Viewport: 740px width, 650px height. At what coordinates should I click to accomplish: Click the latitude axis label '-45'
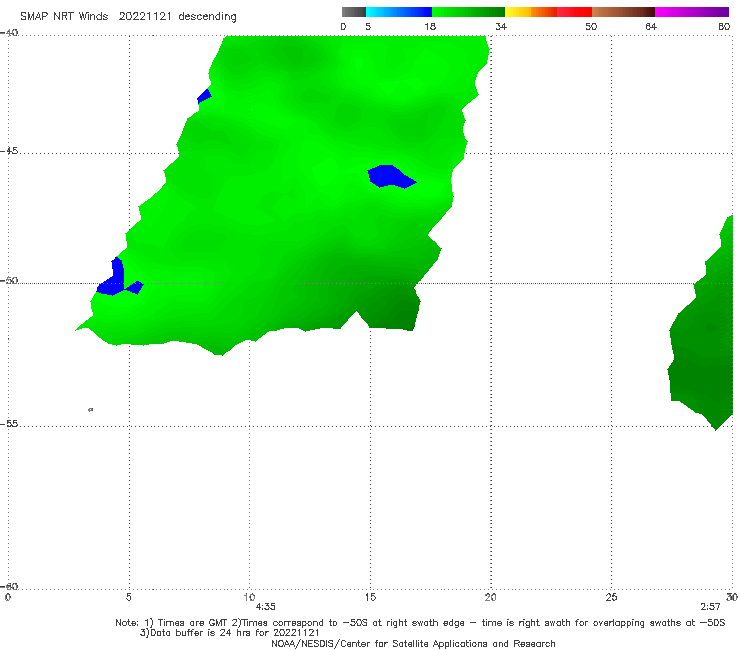pyautogui.click(x=9, y=151)
